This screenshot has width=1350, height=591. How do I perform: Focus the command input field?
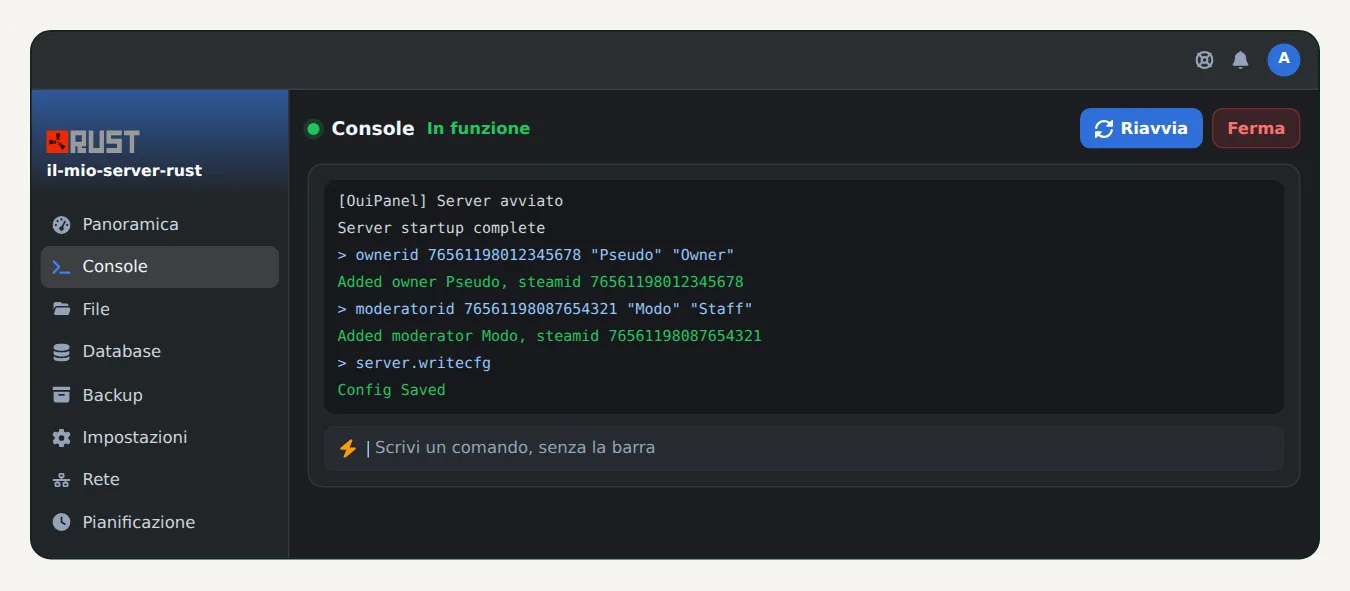coord(804,448)
